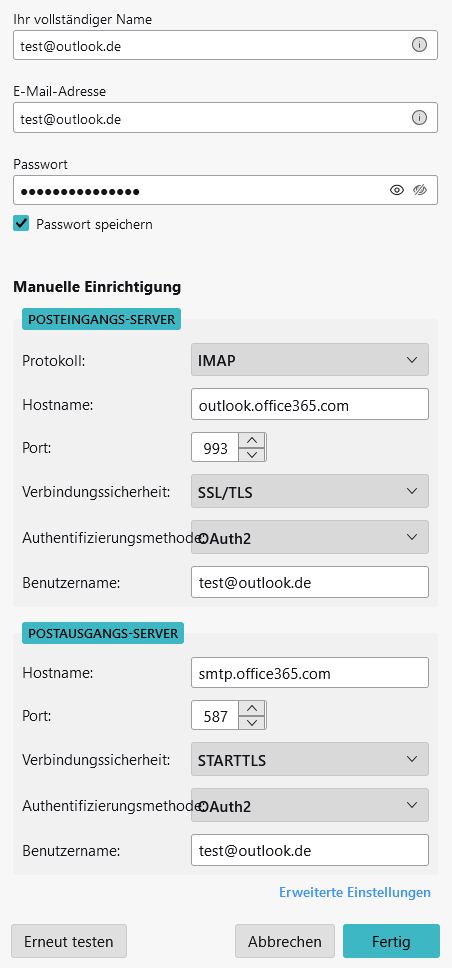Click the Fertig button
The width and height of the screenshot is (452, 968).
391,941
